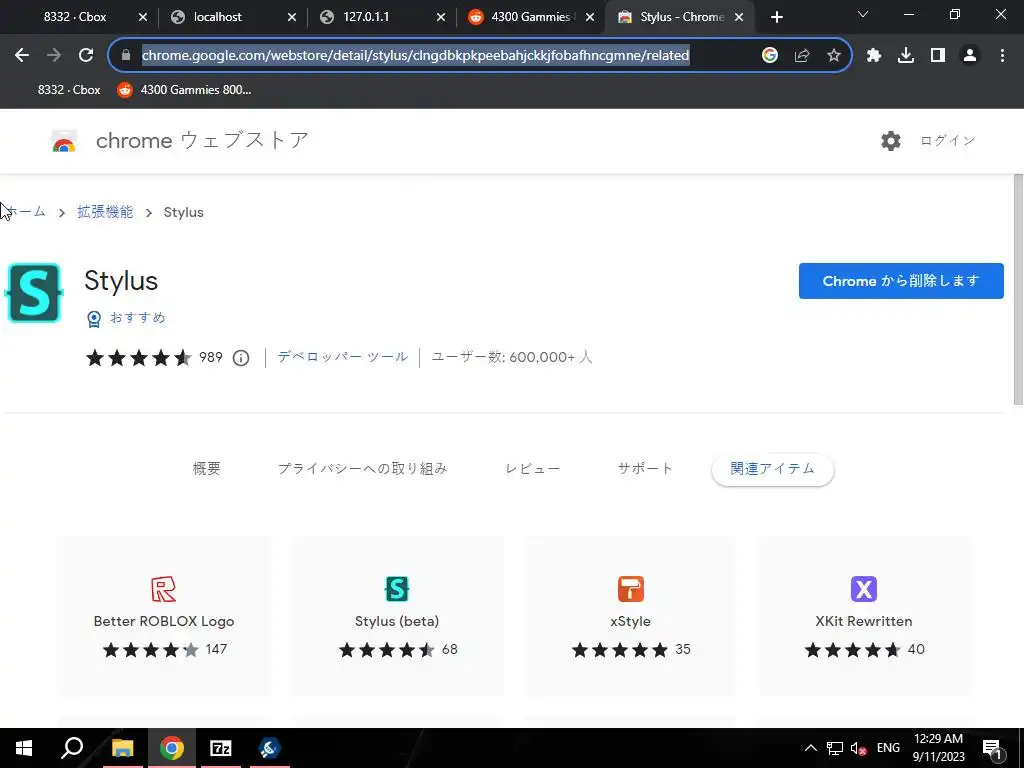Select the 概要 overview tab
Image resolution: width=1024 pixels, height=768 pixels.
pos(206,469)
